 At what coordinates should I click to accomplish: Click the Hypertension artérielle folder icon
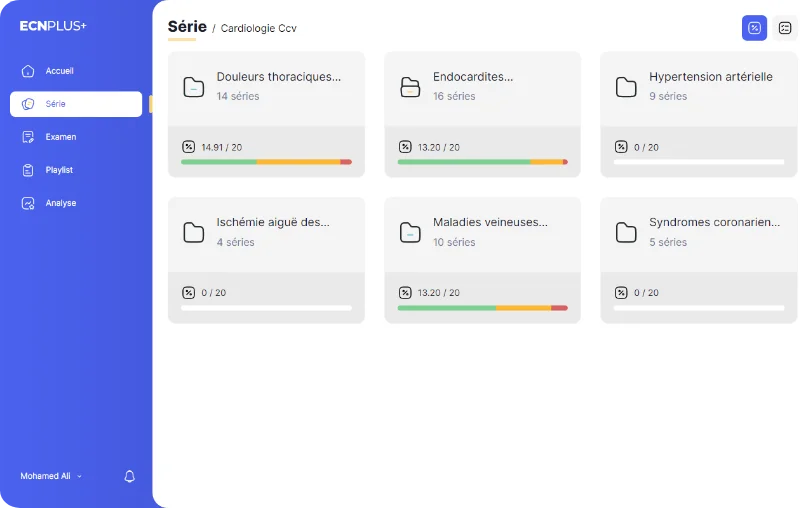tap(626, 87)
